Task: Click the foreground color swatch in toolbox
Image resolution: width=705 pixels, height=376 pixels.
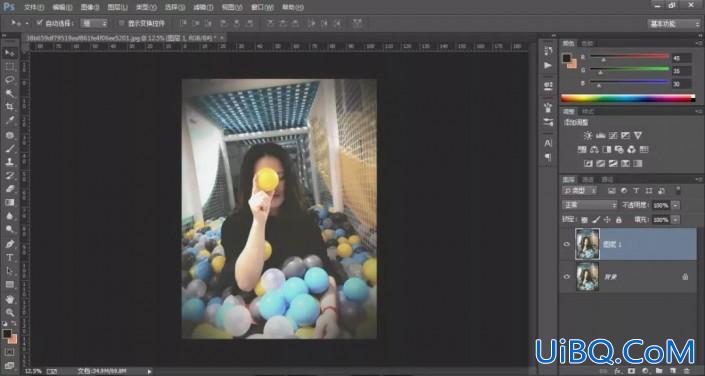Action: (7, 334)
